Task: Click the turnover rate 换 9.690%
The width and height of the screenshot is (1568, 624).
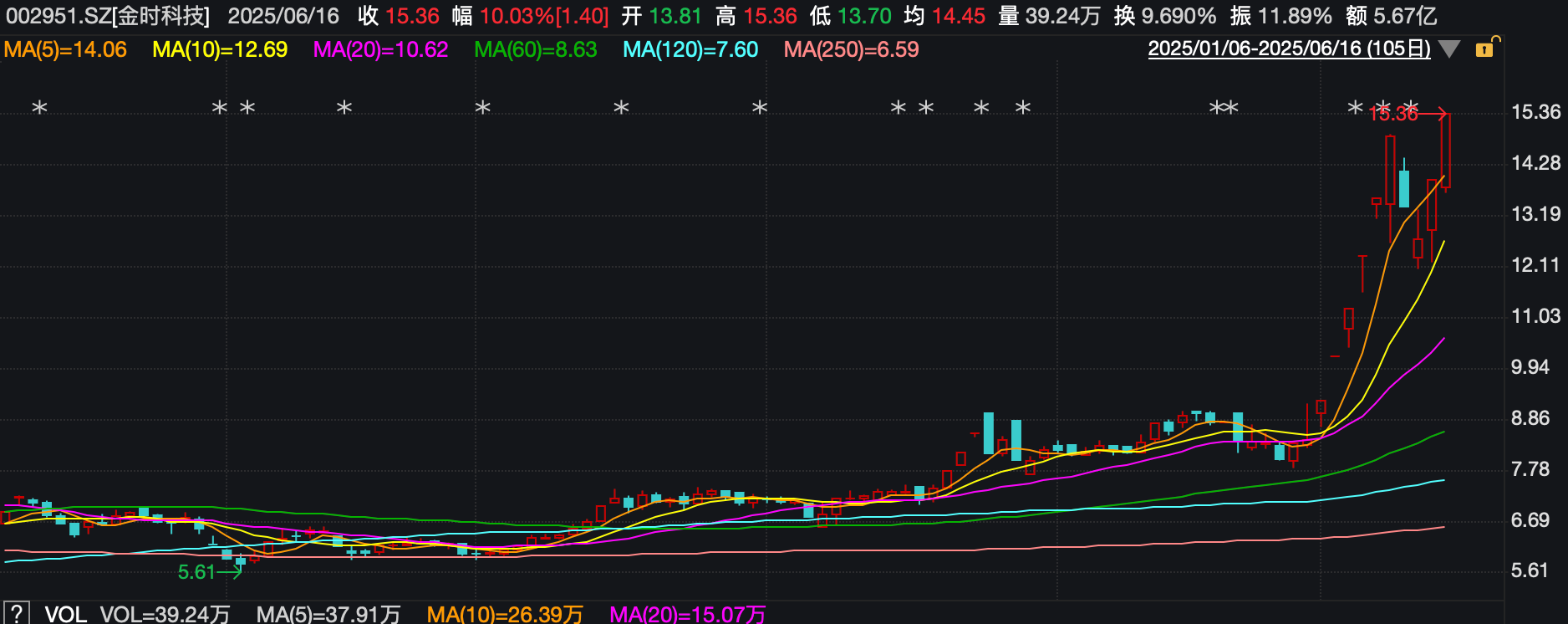Action: click(x=1165, y=16)
